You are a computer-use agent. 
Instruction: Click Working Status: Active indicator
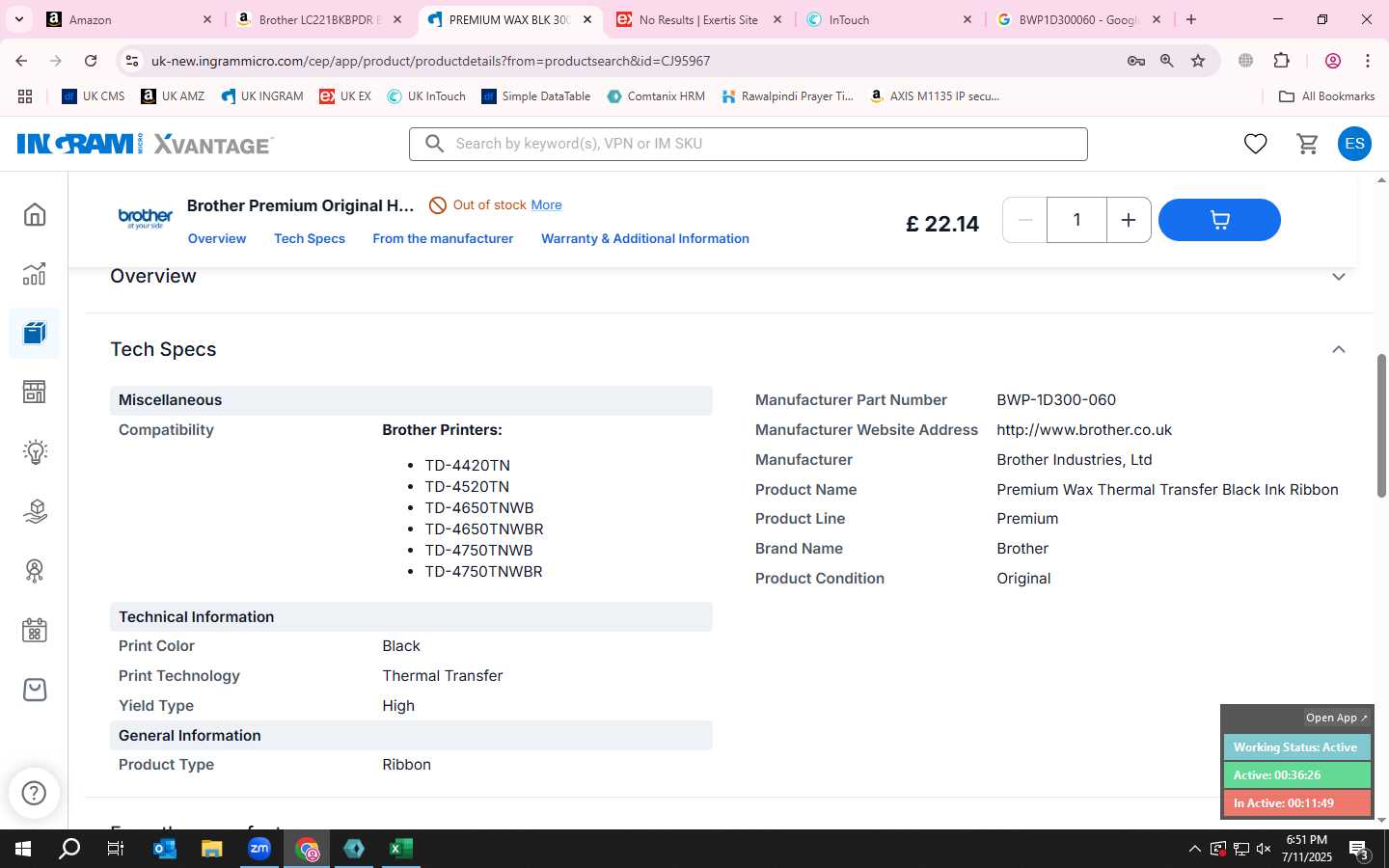1296,747
